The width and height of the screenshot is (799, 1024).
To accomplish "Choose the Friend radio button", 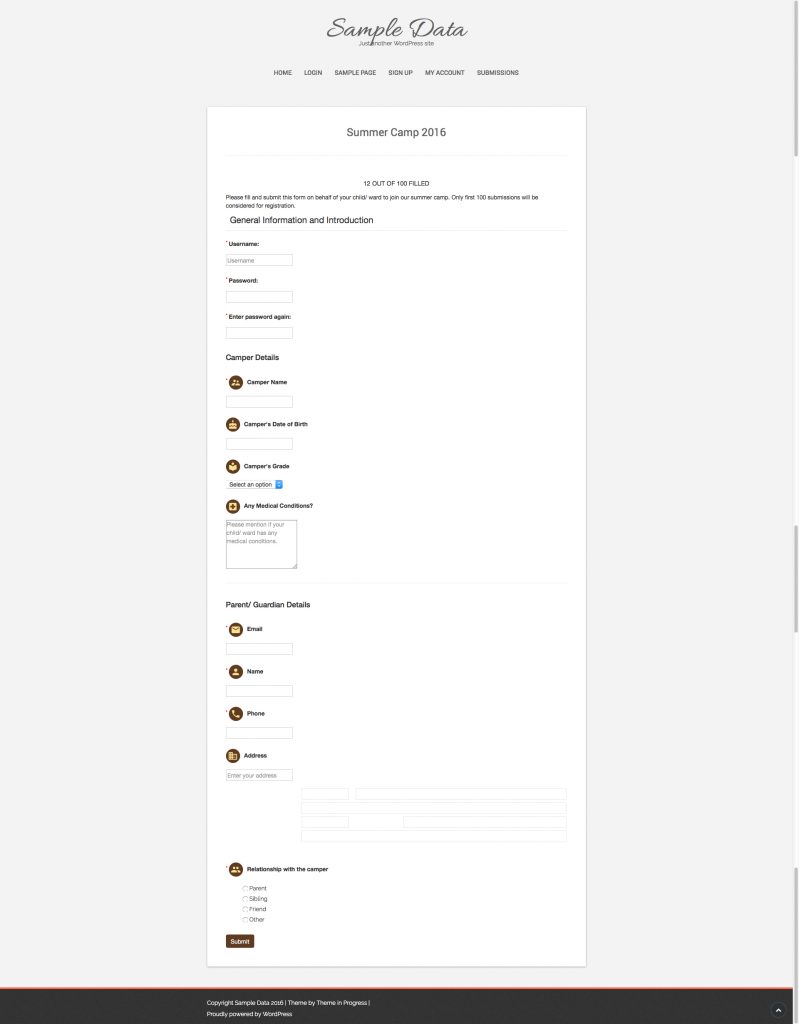I will [245, 910].
